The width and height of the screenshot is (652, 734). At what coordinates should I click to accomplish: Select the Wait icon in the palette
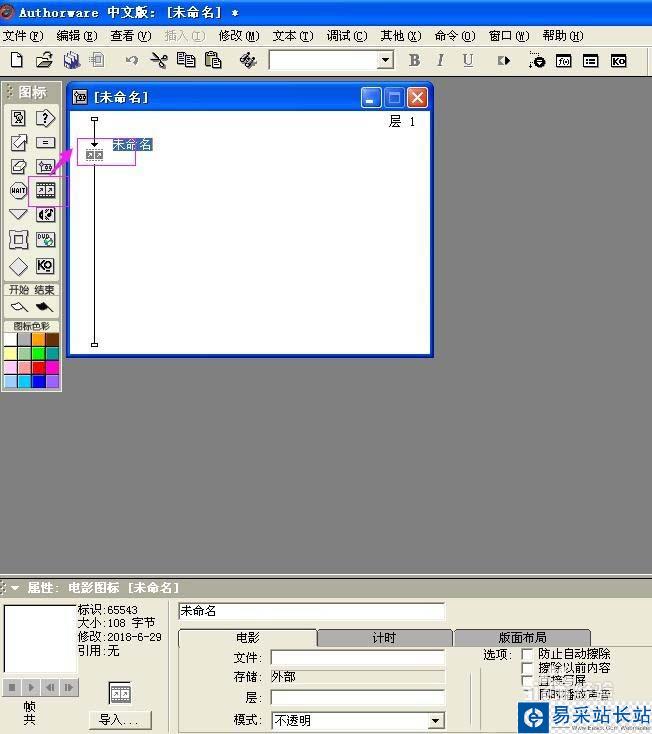(18, 191)
